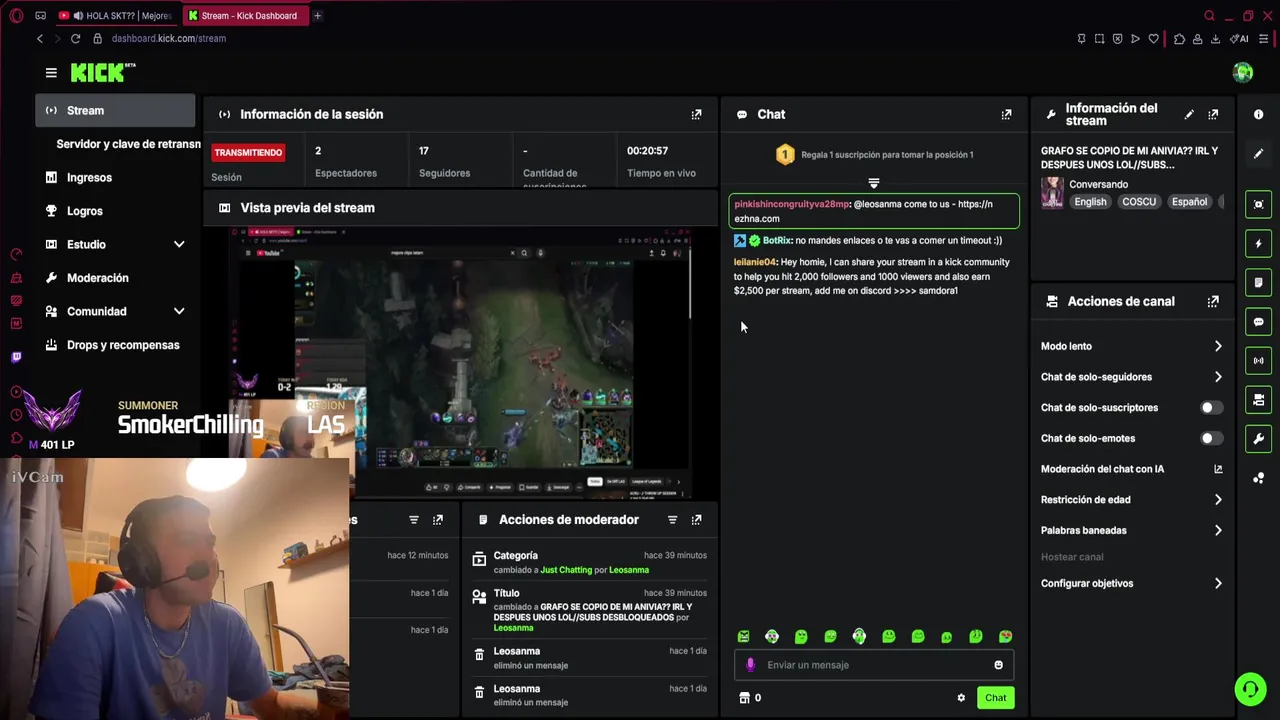The width and height of the screenshot is (1280, 720).
Task: Click the TRANSMITIENDO status badge
Action: click(x=248, y=152)
